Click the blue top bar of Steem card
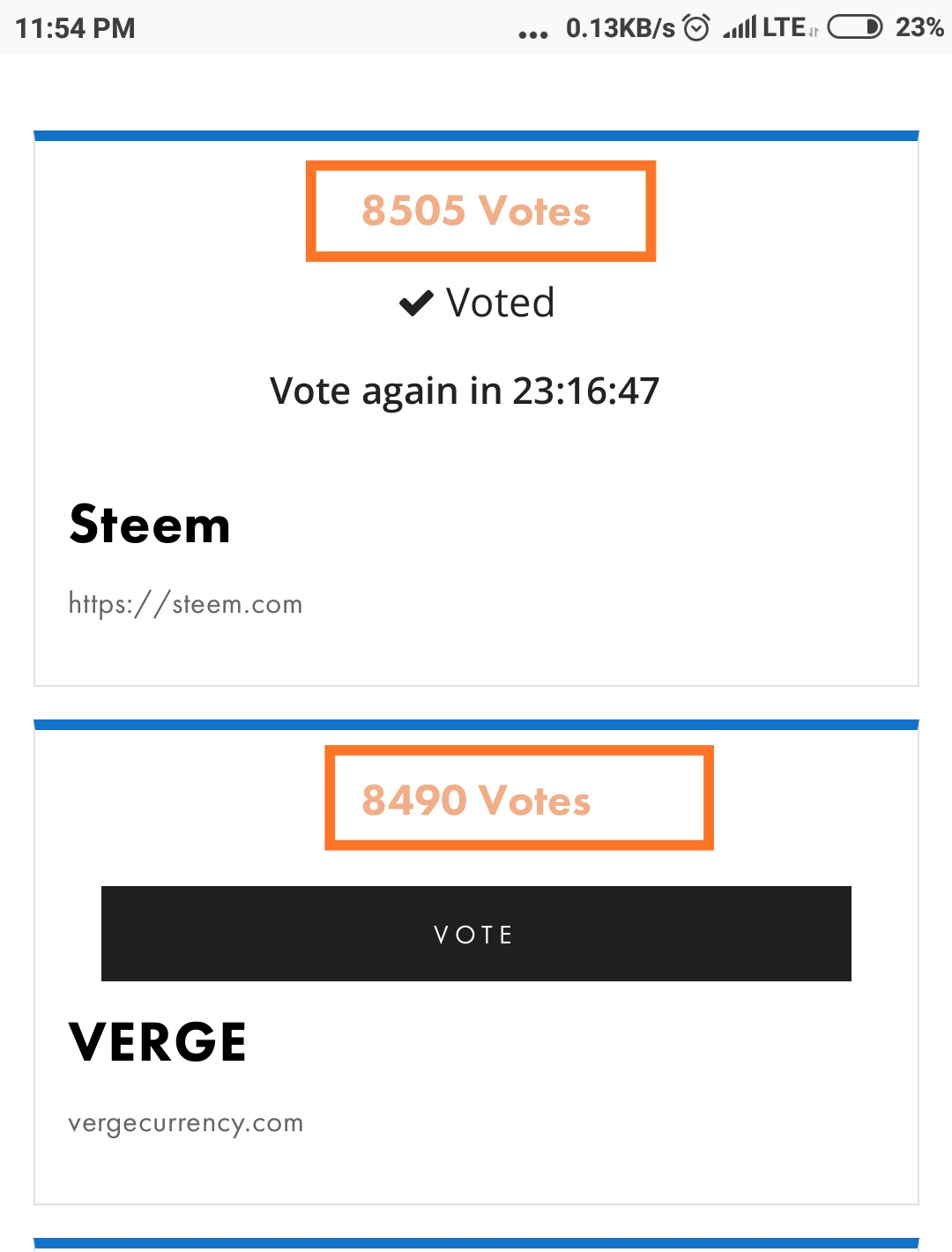Viewport: 952px width, 1252px height. click(x=476, y=136)
